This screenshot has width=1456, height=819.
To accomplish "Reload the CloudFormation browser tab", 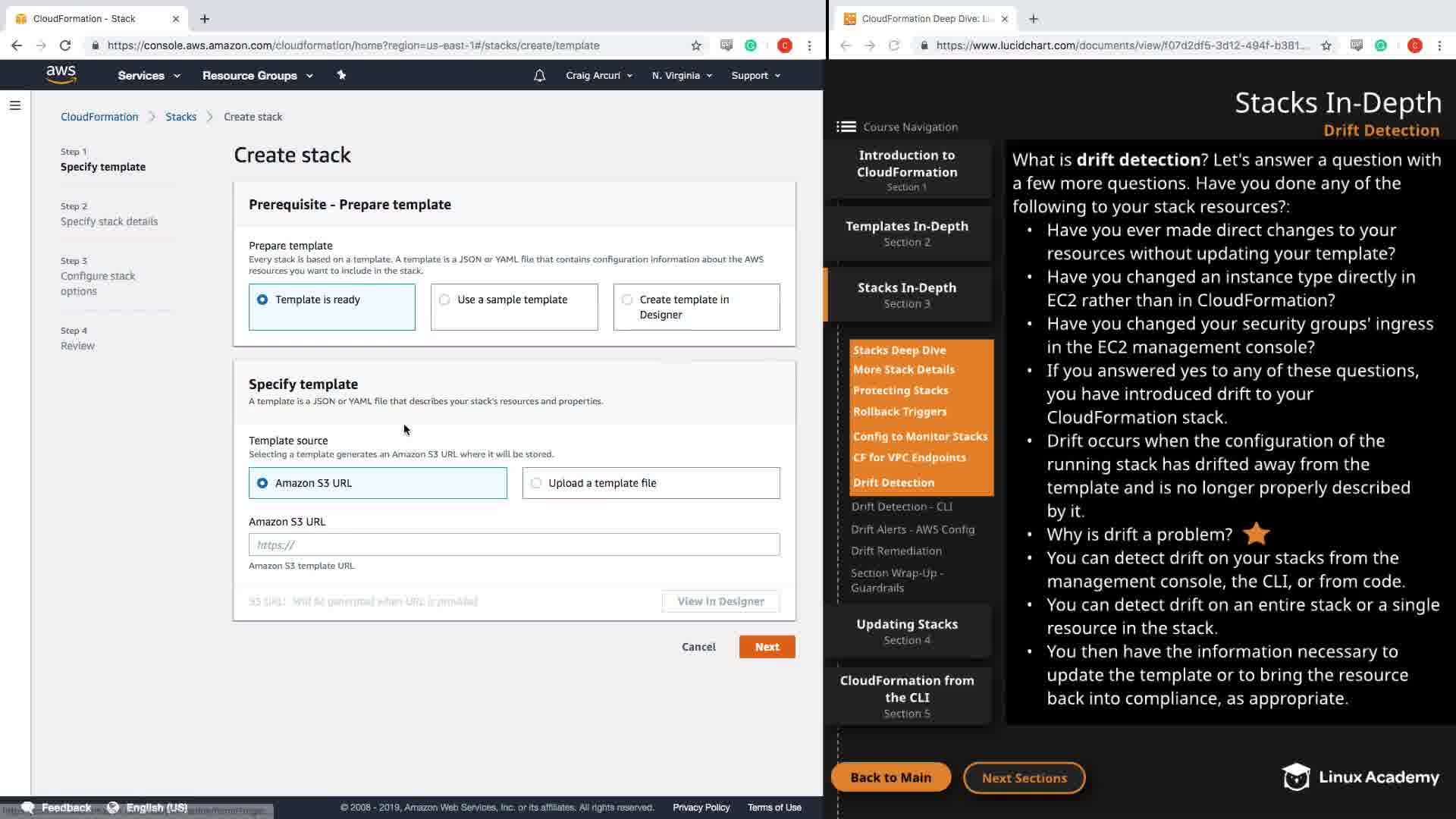I will coord(65,45).
